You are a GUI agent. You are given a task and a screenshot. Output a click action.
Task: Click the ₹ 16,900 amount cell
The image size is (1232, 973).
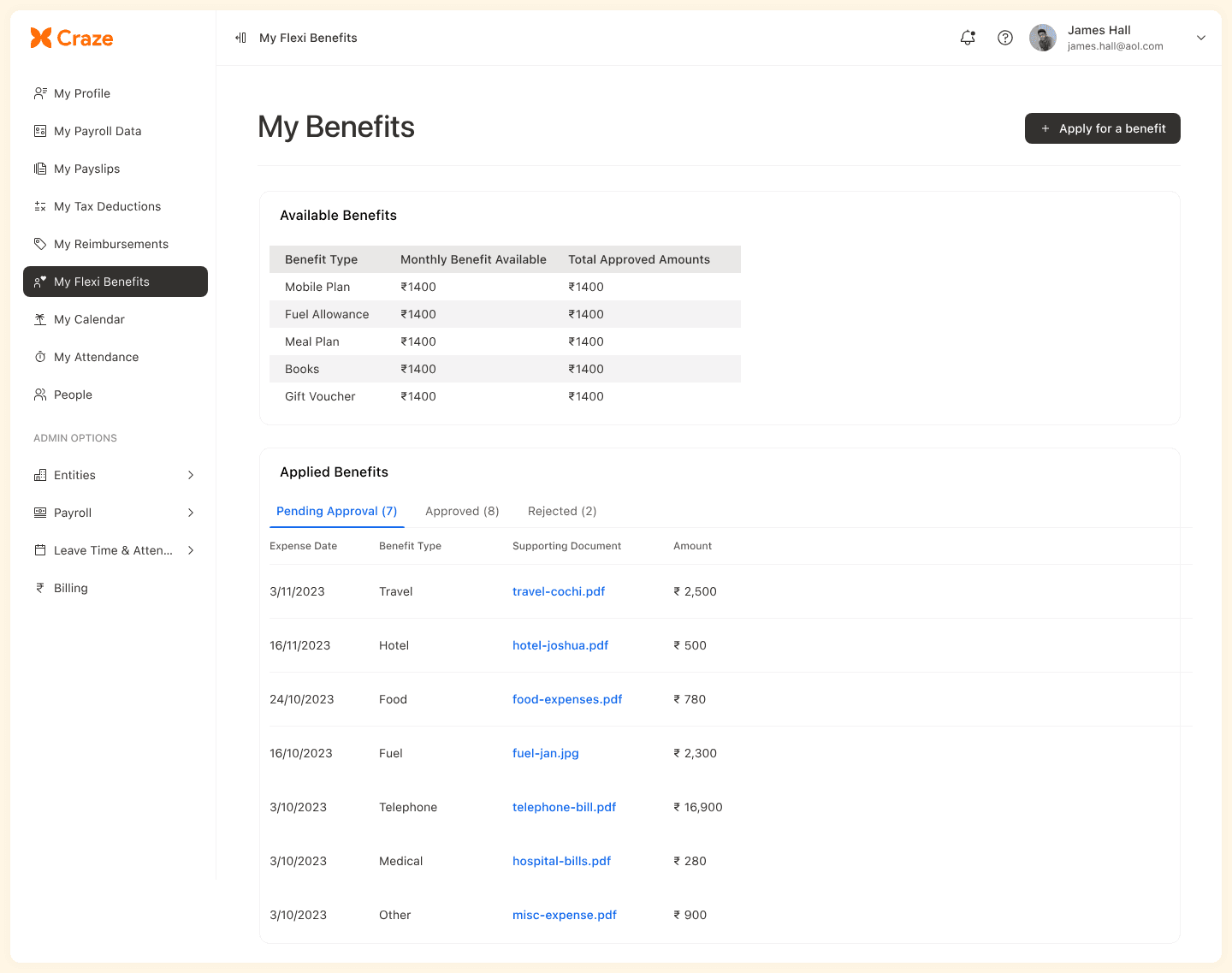[x=698, y=807]
